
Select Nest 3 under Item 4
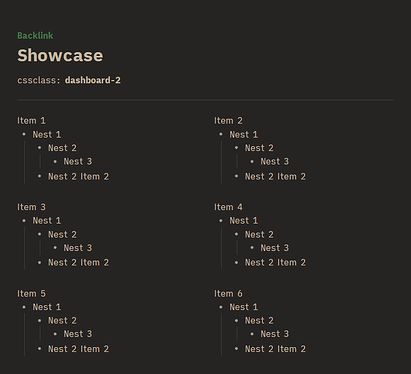[x=275, y=248]
